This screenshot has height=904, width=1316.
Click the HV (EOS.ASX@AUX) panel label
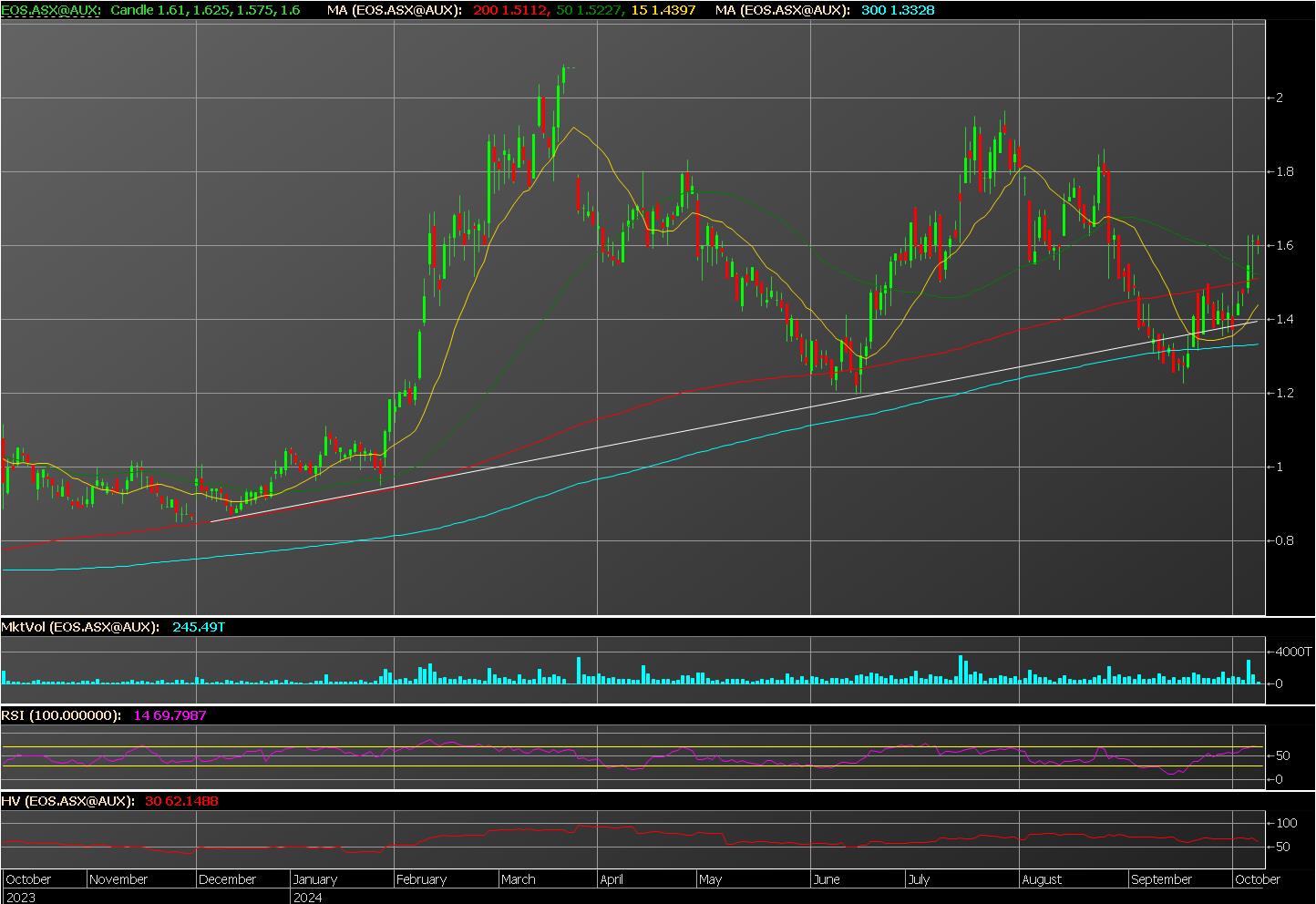[x=68, y=801]
